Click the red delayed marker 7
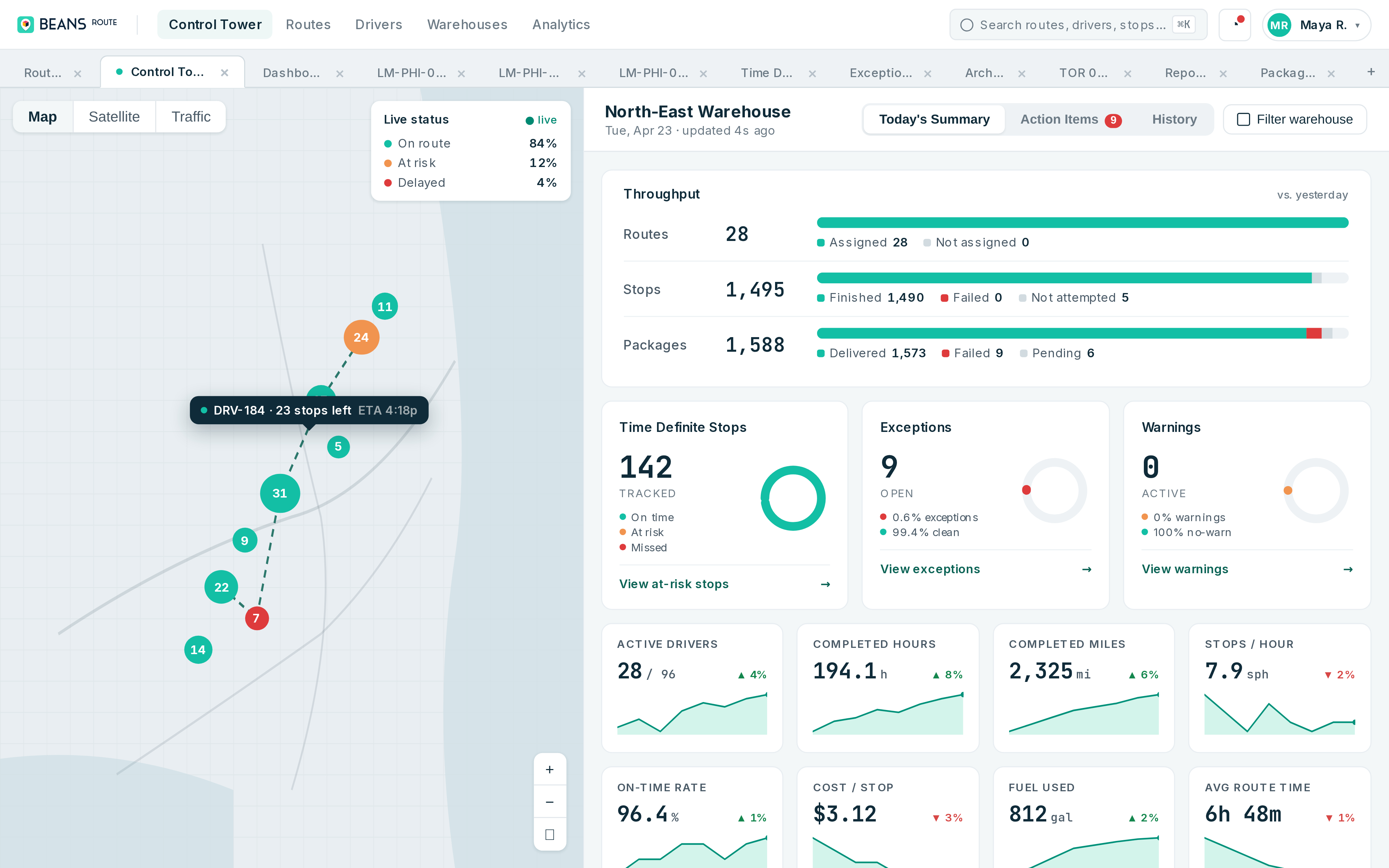The image size is (1389, 868). [257, 618]
